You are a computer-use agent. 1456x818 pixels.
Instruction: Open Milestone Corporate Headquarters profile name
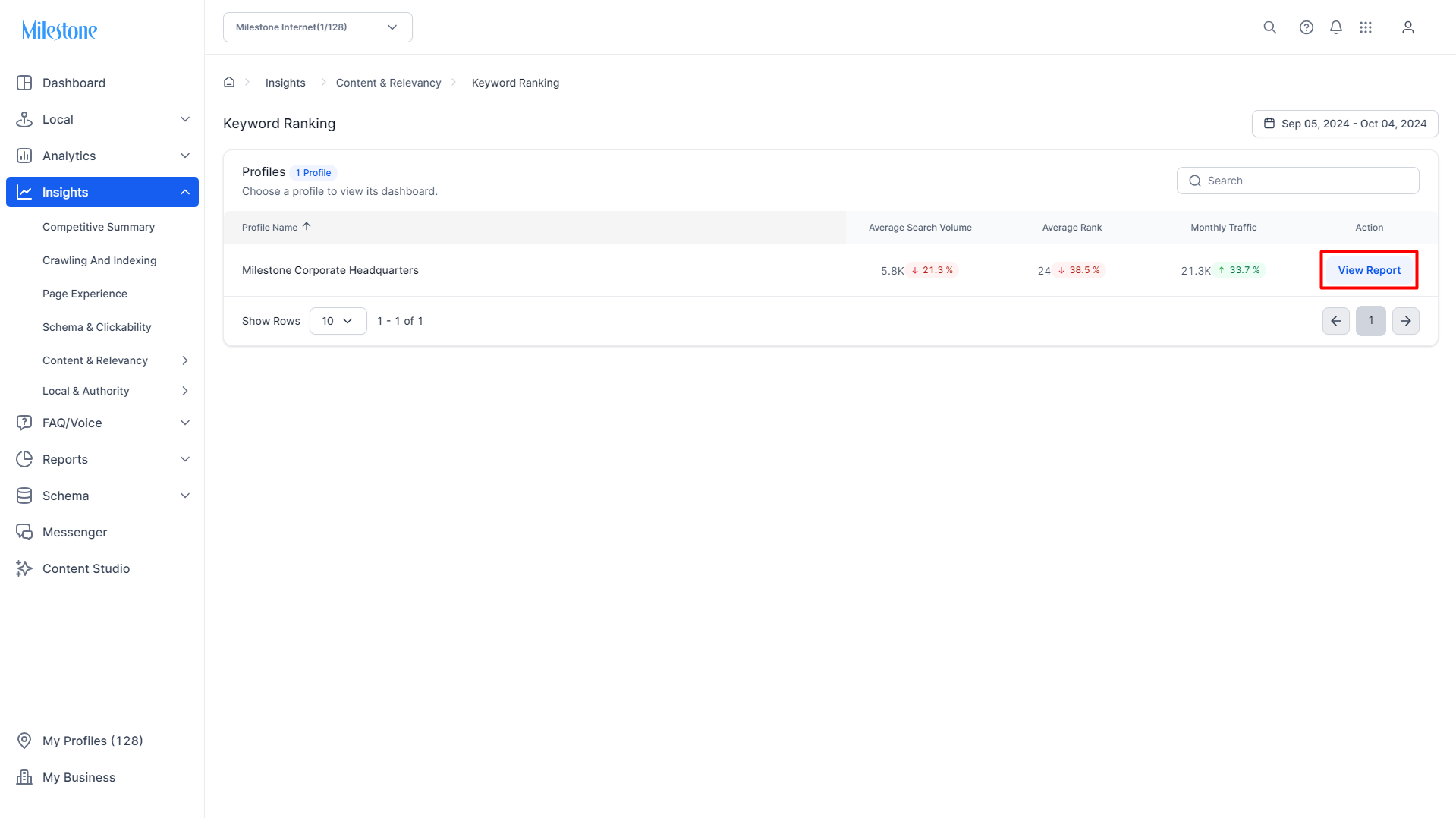330,270
